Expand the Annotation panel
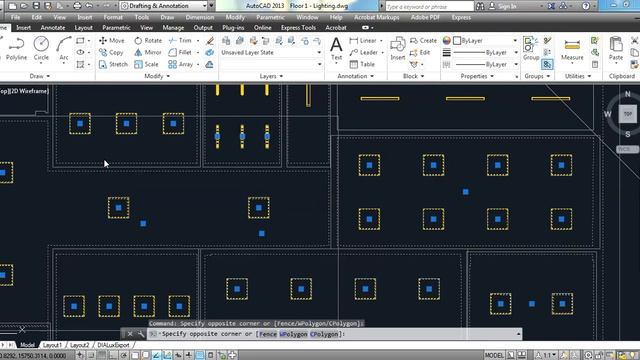The image size is (640, 360). [x=355, y=76]
